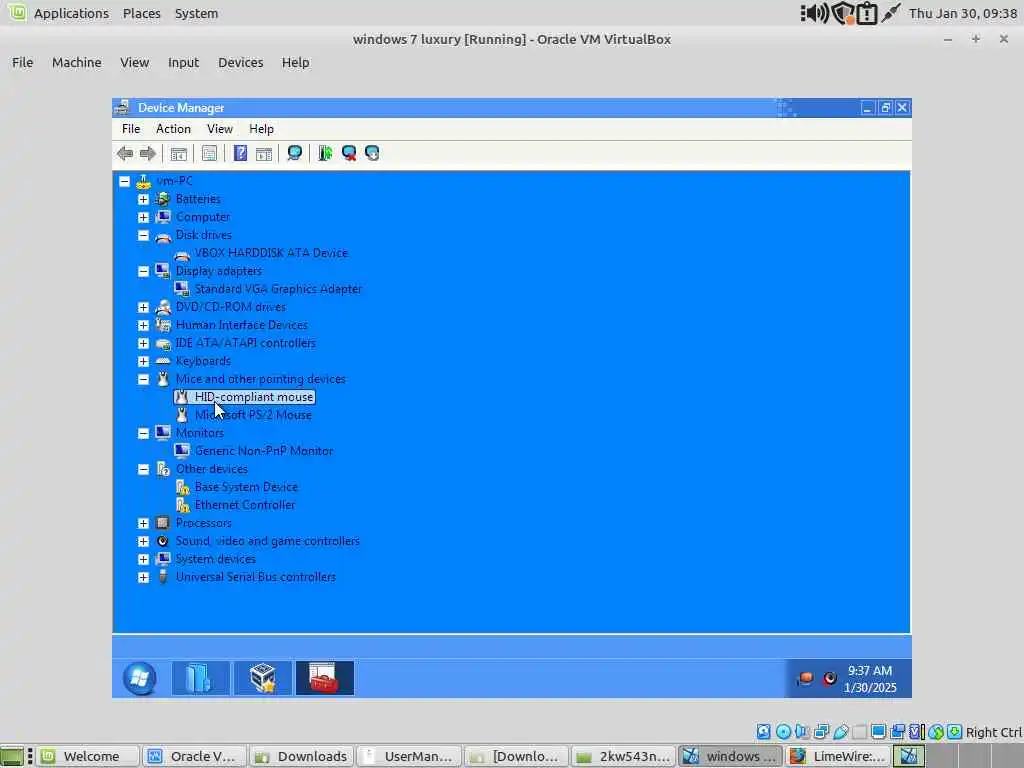Select Sound, video and game controllers row
The image size is (1024, 768).
point(268,541)
